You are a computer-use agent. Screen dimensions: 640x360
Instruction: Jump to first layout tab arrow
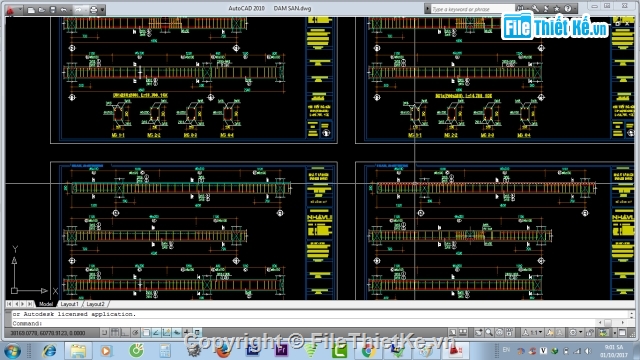(x=9, y=304)
